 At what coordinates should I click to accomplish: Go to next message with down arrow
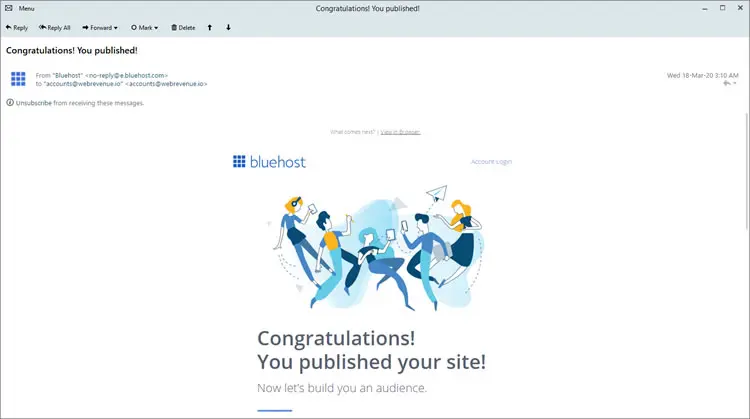pos(228,28)
